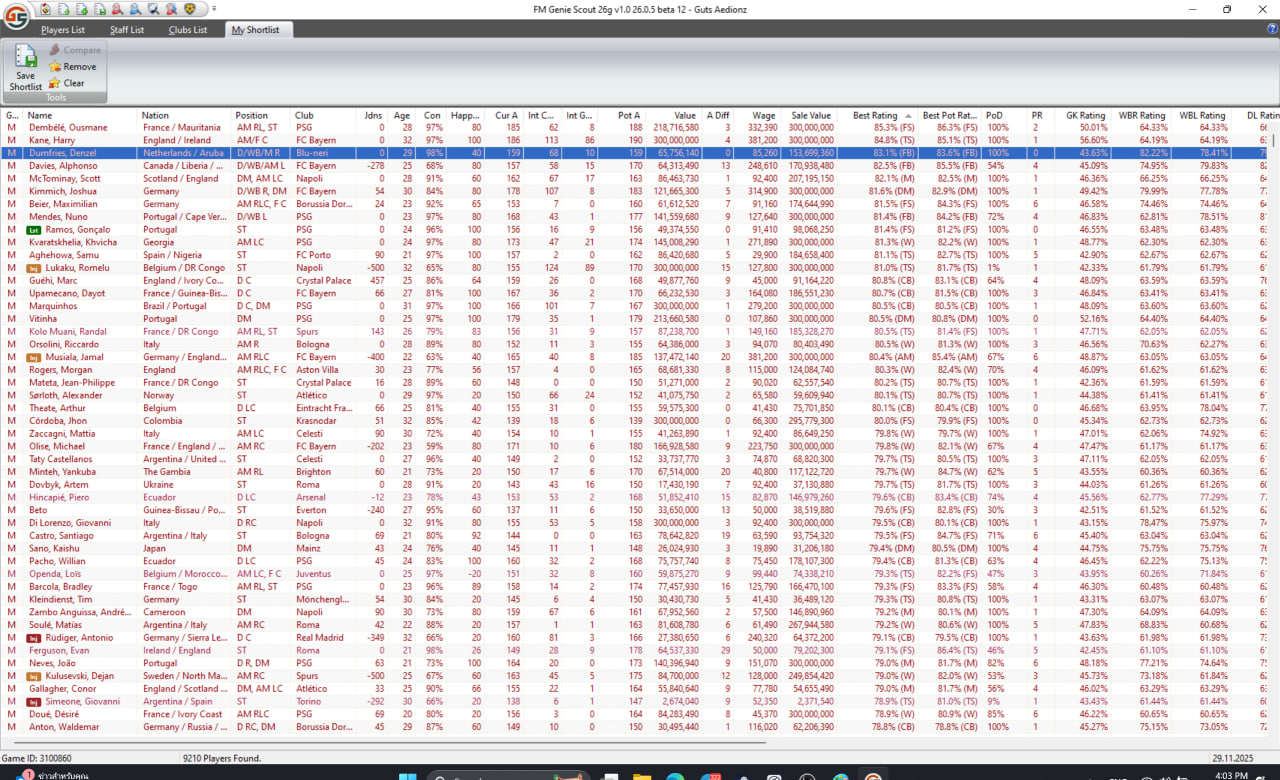
Task: Toggle sort order on Best Rating column
Action: click(875, 116)
